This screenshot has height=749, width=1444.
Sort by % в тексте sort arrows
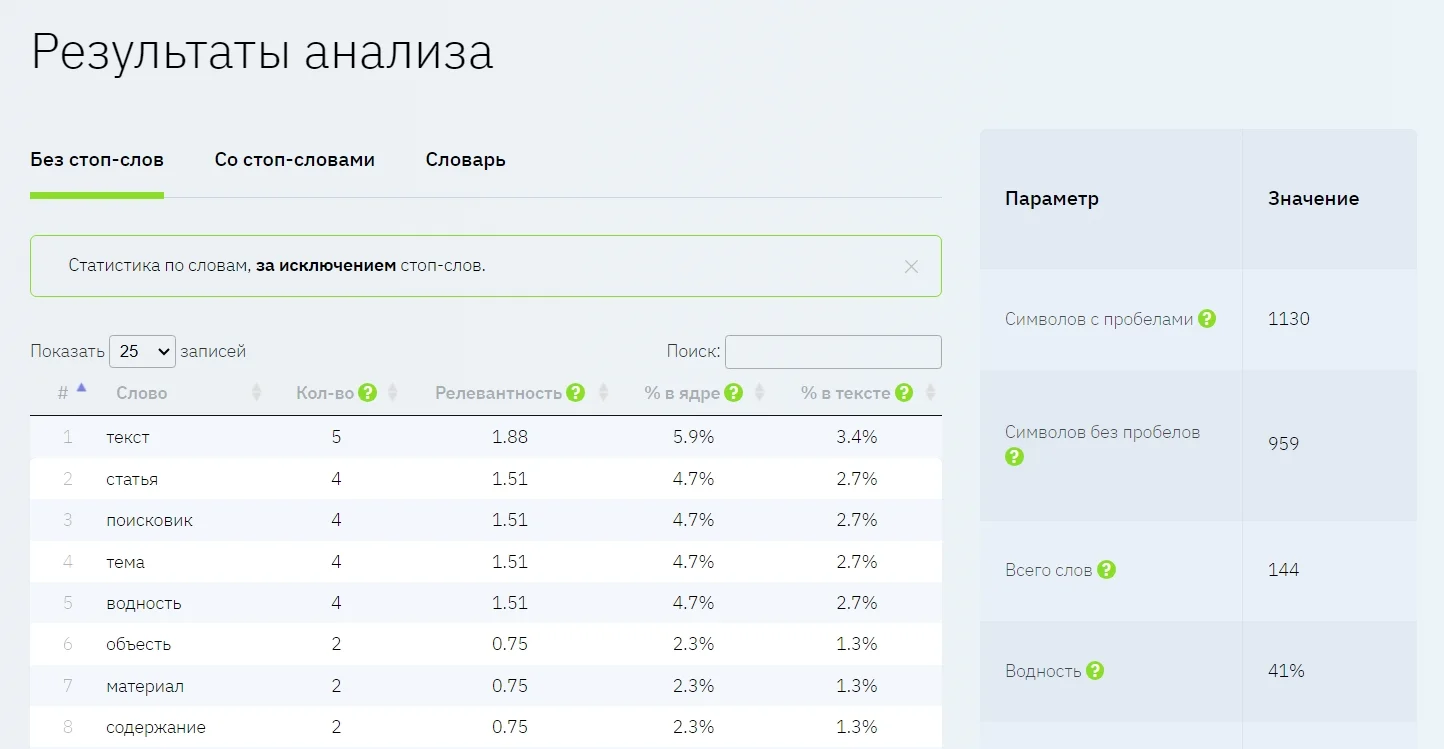[931, 393]
